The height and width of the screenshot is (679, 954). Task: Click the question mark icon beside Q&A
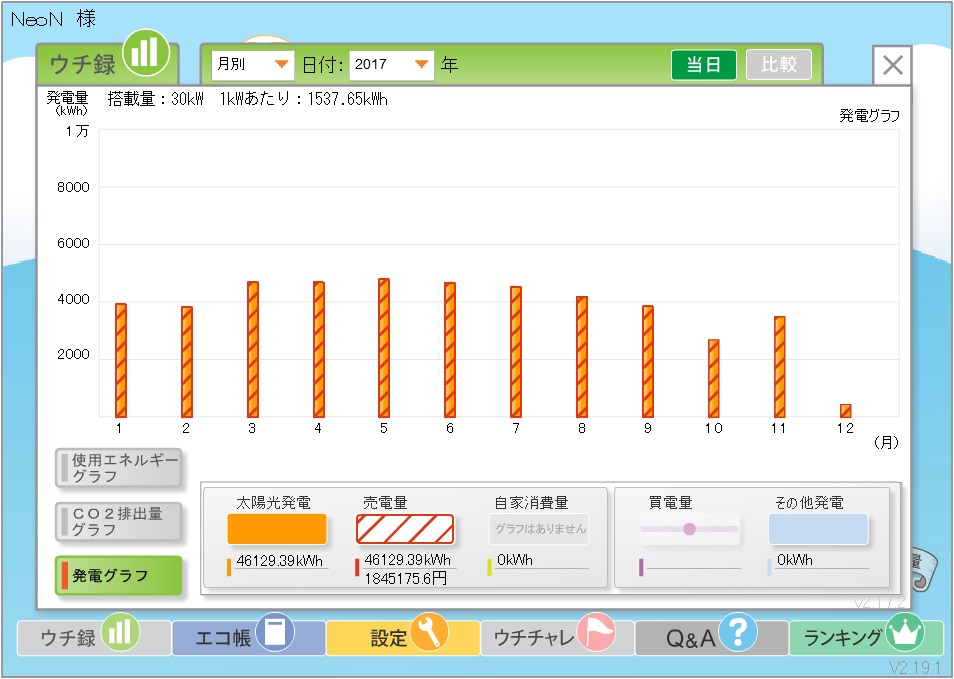[738, 632]
